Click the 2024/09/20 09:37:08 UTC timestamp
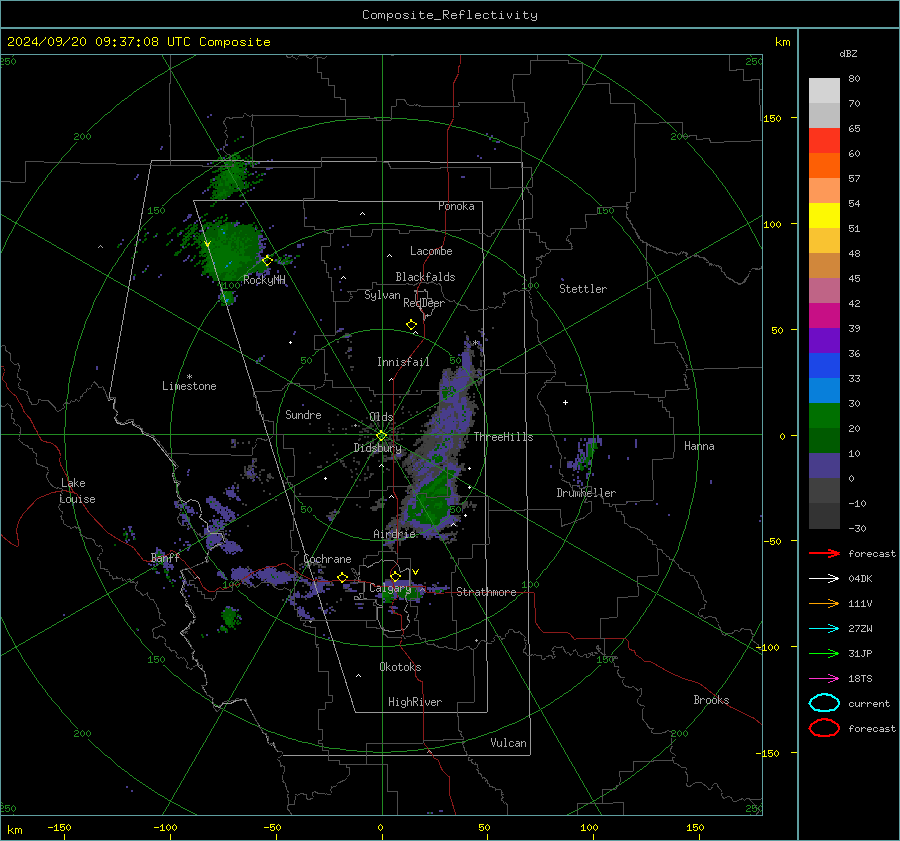The width and height of the screenshot is (900, 841). (98, 42)
